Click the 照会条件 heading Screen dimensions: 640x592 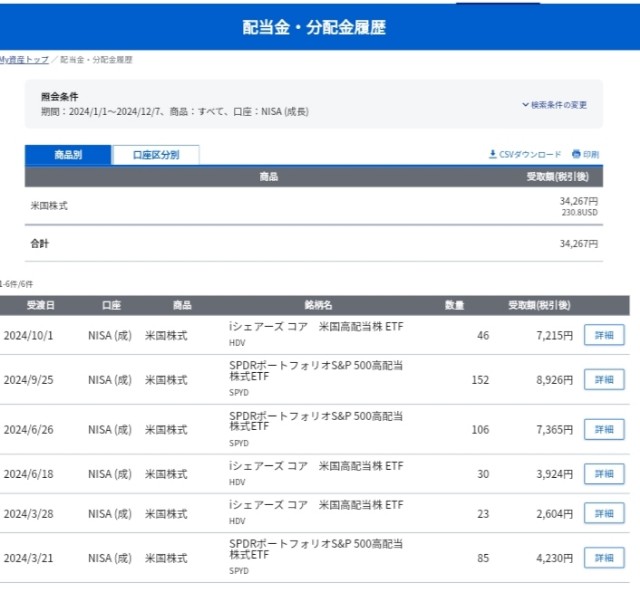coord(60,97)
